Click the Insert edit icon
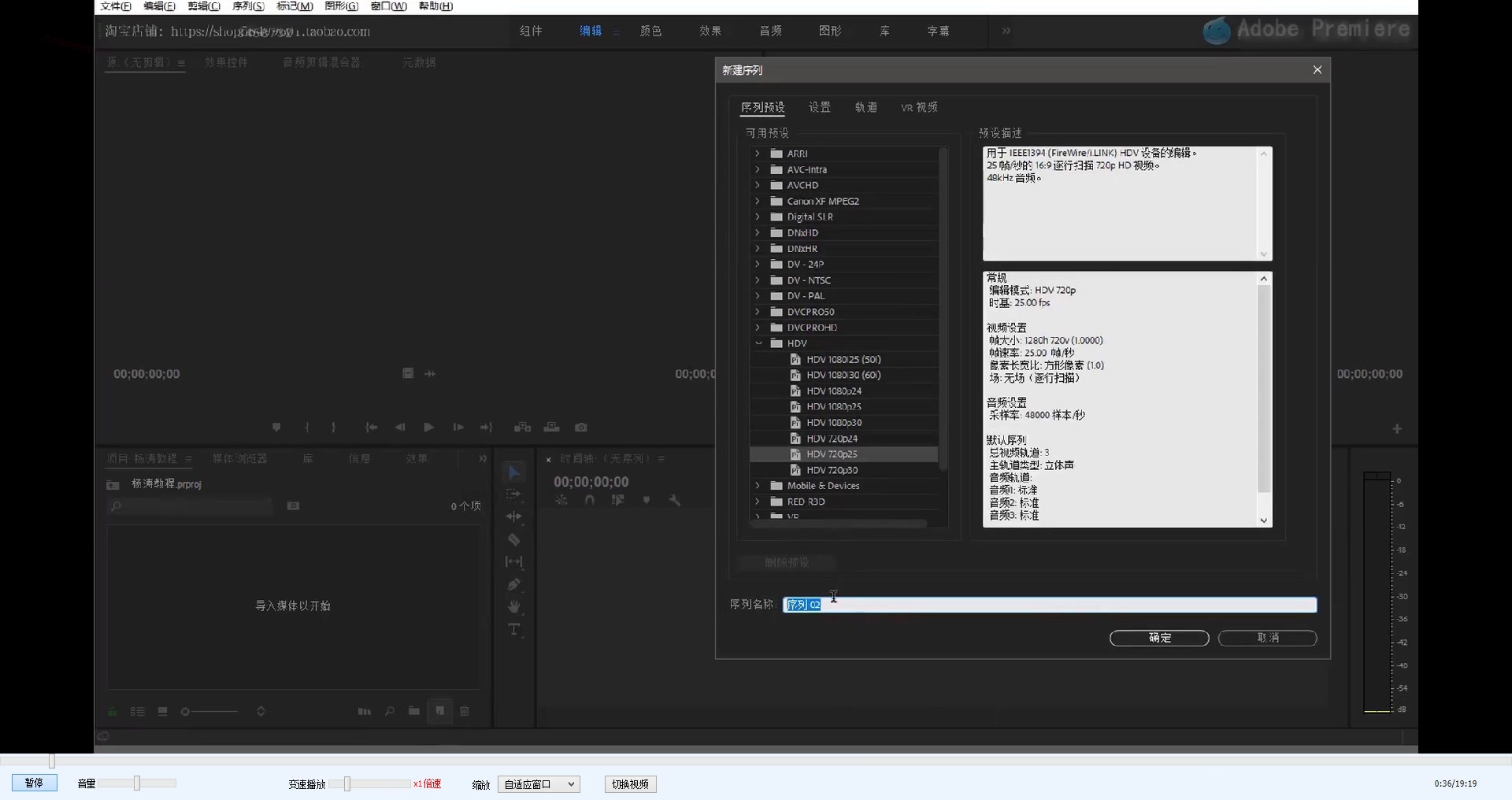The image size is (1512, 800). [522, 428]
